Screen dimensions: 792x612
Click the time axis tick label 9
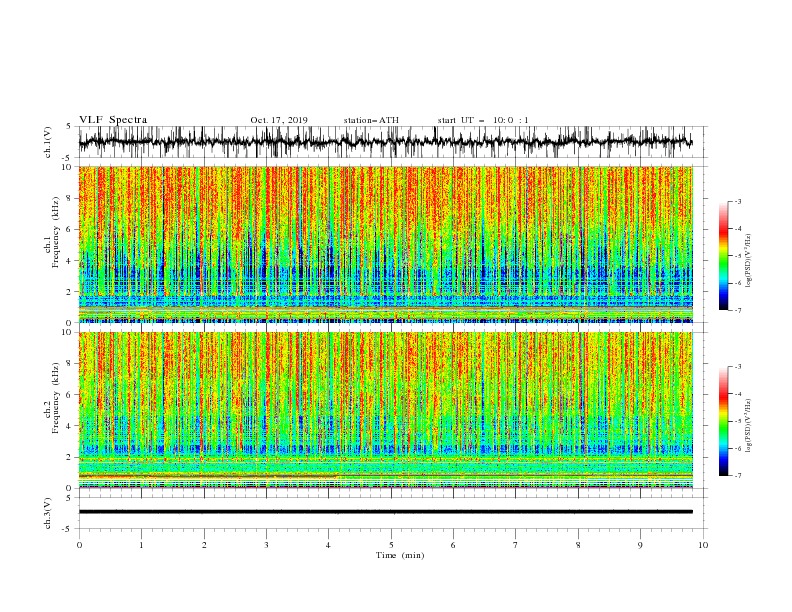point(640,545)
